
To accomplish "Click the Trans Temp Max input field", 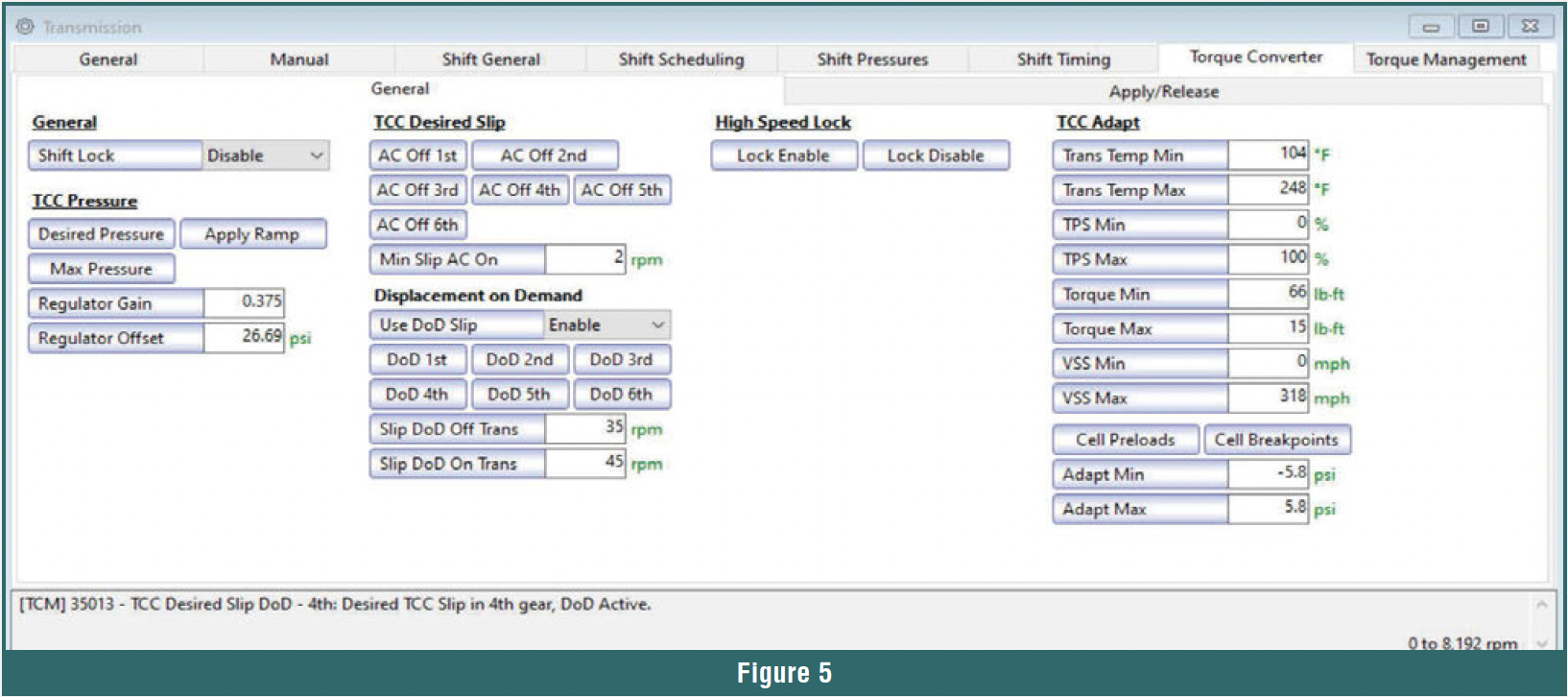I will pos(1268,189).
